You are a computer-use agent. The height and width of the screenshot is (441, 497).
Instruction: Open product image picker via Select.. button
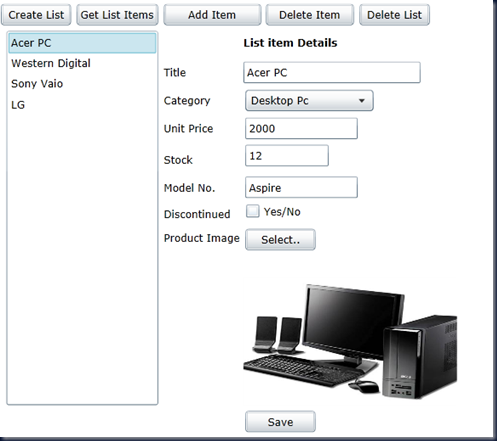tap(280, 239)
